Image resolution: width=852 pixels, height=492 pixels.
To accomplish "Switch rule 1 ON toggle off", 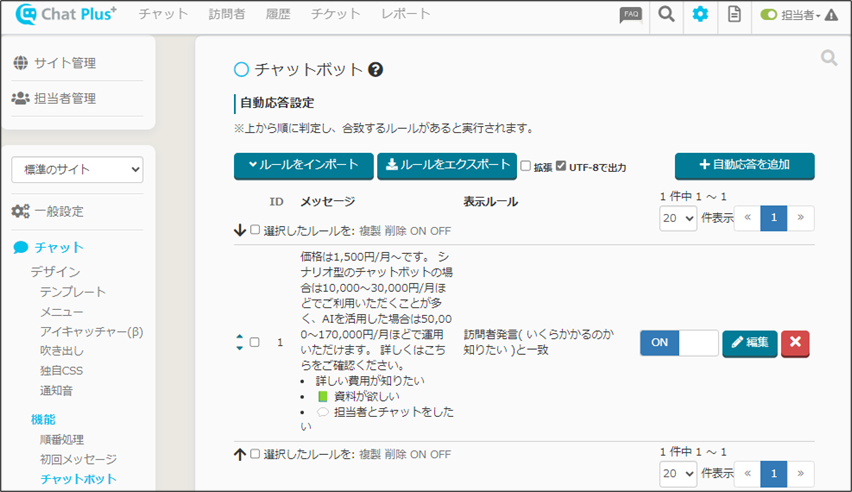I will [x=679, y=343].
